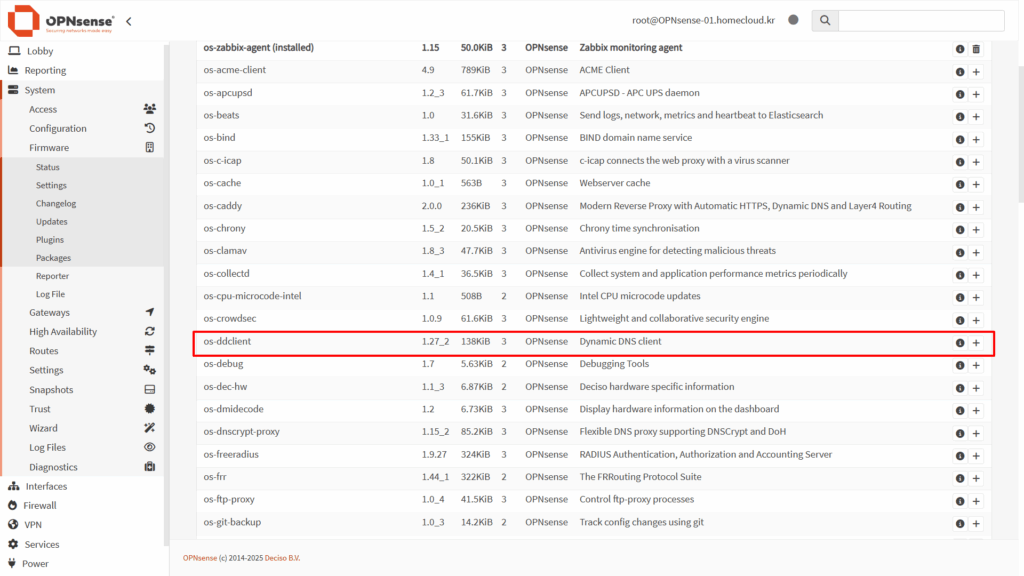Collapse the Firmware submenu

coord(49,148)
